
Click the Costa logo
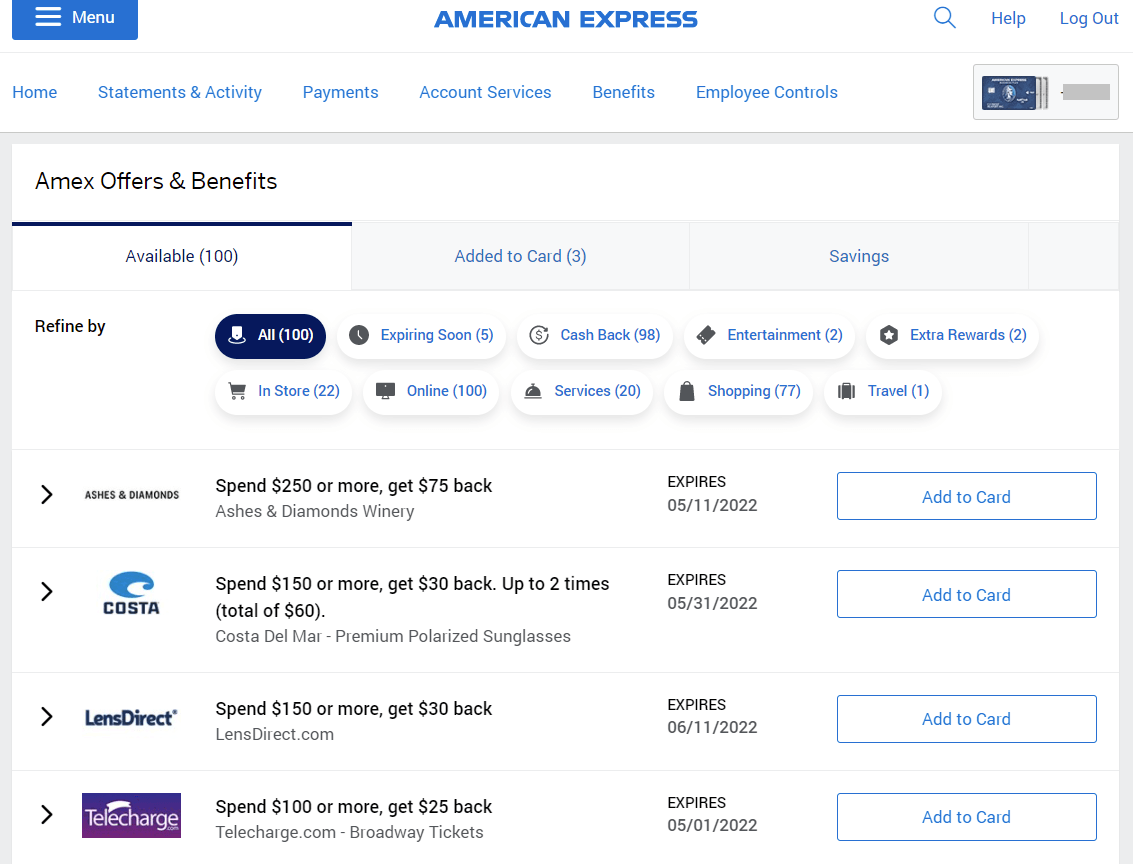point(131,593)
